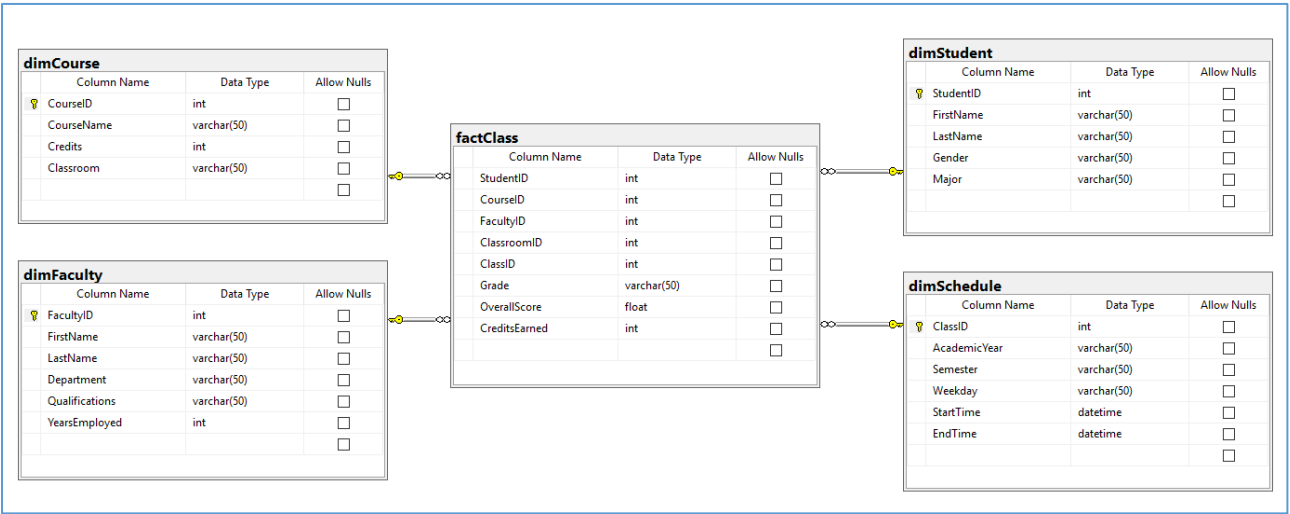This screenshot has width=1290, height=514.
Task: Select the Department row in dimFaculty
Action: tap(203, 380)
